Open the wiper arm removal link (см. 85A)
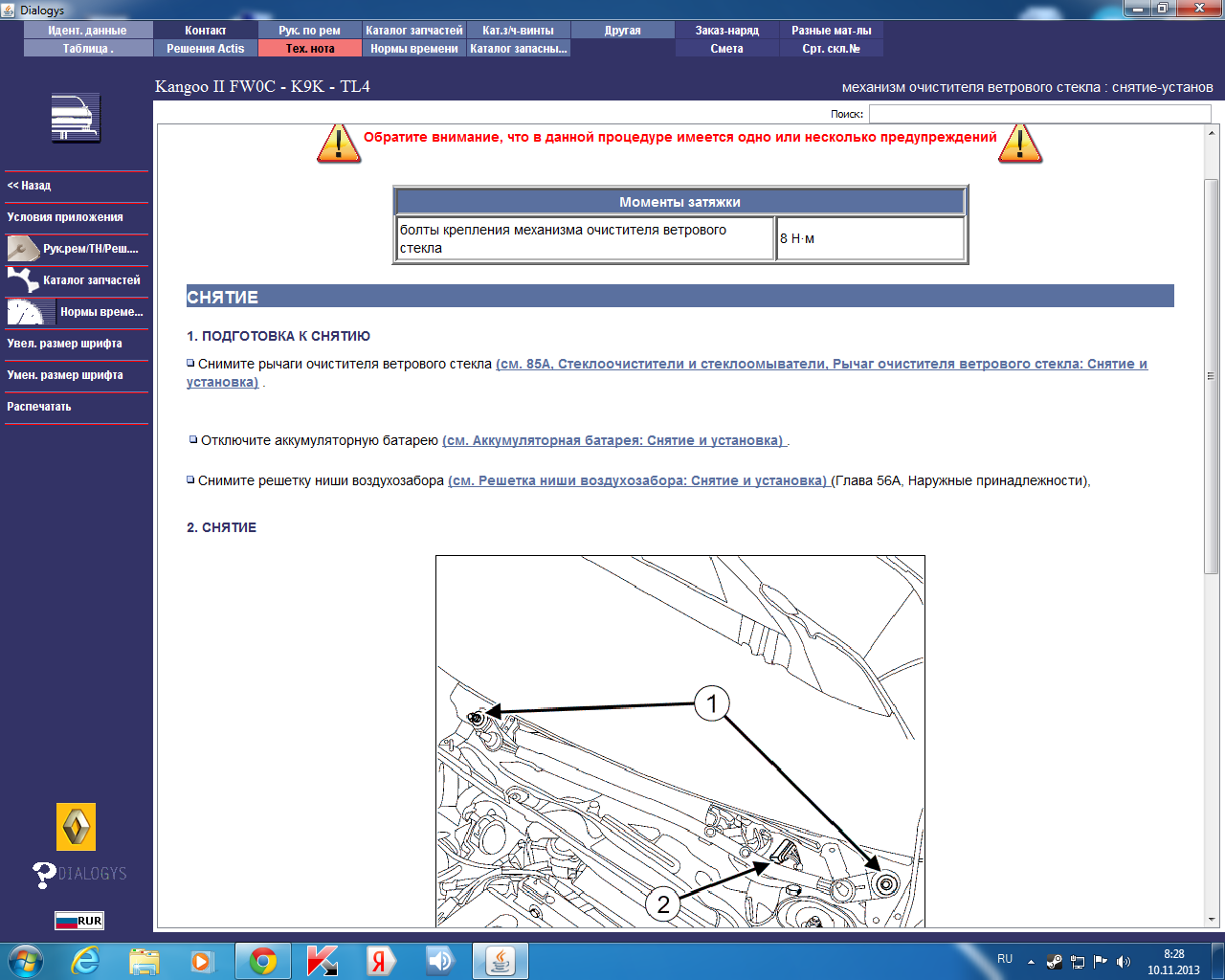 click(x=821, y=364)
